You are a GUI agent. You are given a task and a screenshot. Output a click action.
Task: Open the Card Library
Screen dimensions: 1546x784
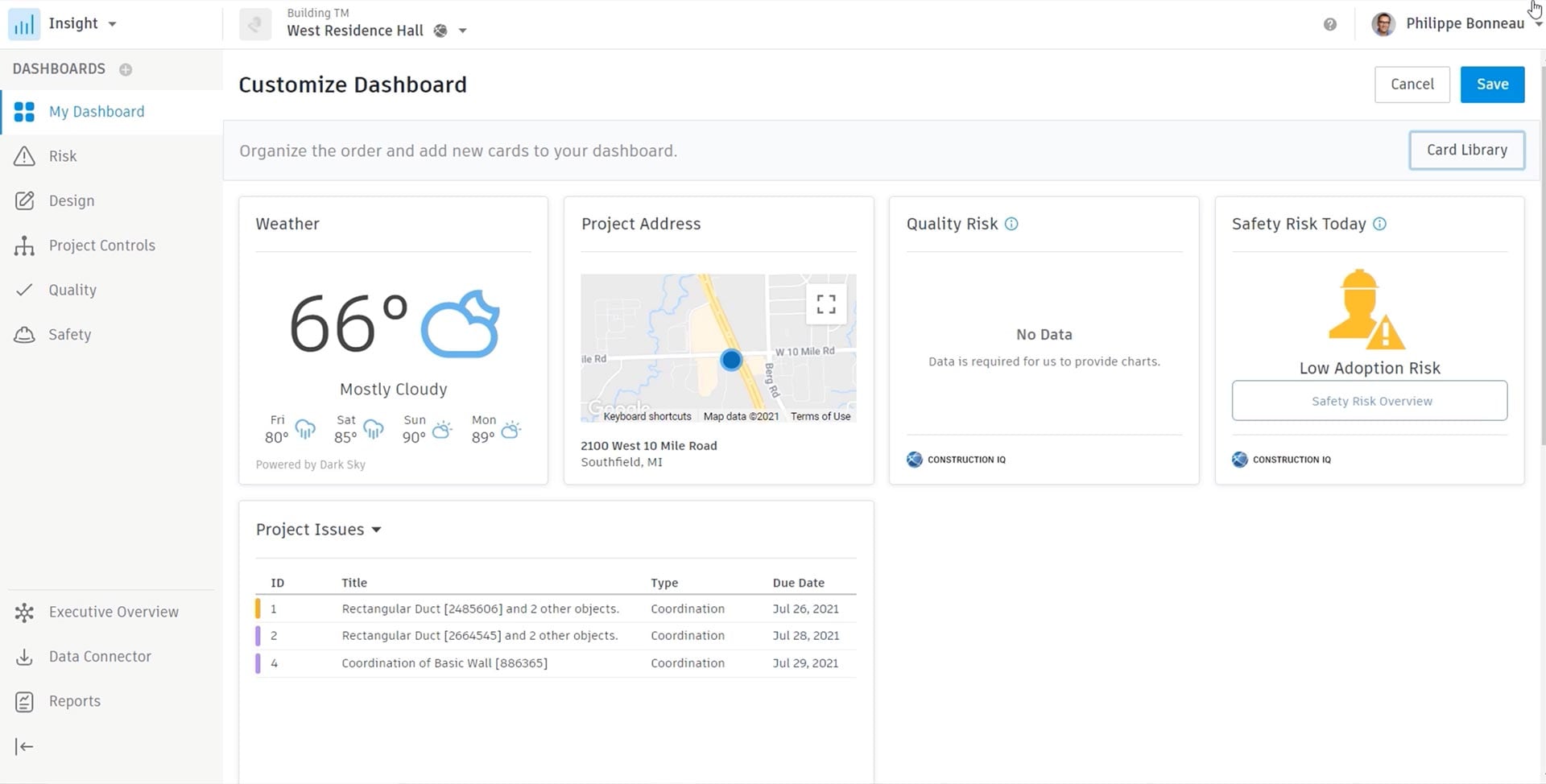(x=1466, y=150)
